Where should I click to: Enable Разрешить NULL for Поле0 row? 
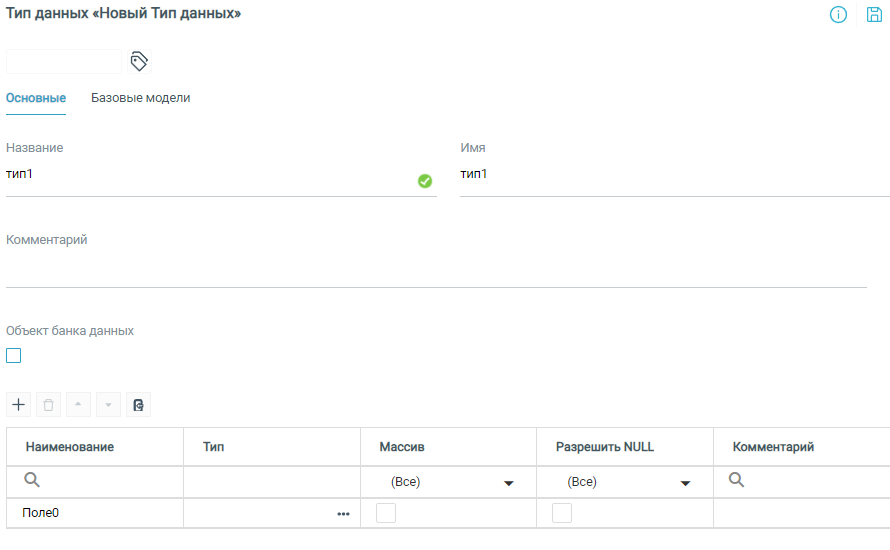point(562,513)
